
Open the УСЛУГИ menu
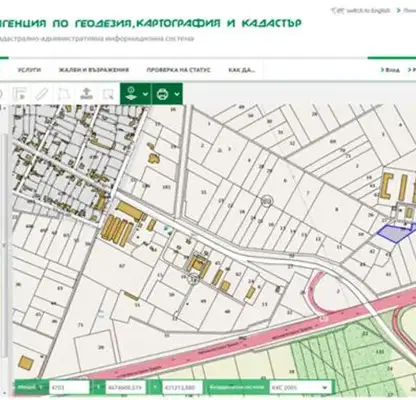[x=29, y=70]
